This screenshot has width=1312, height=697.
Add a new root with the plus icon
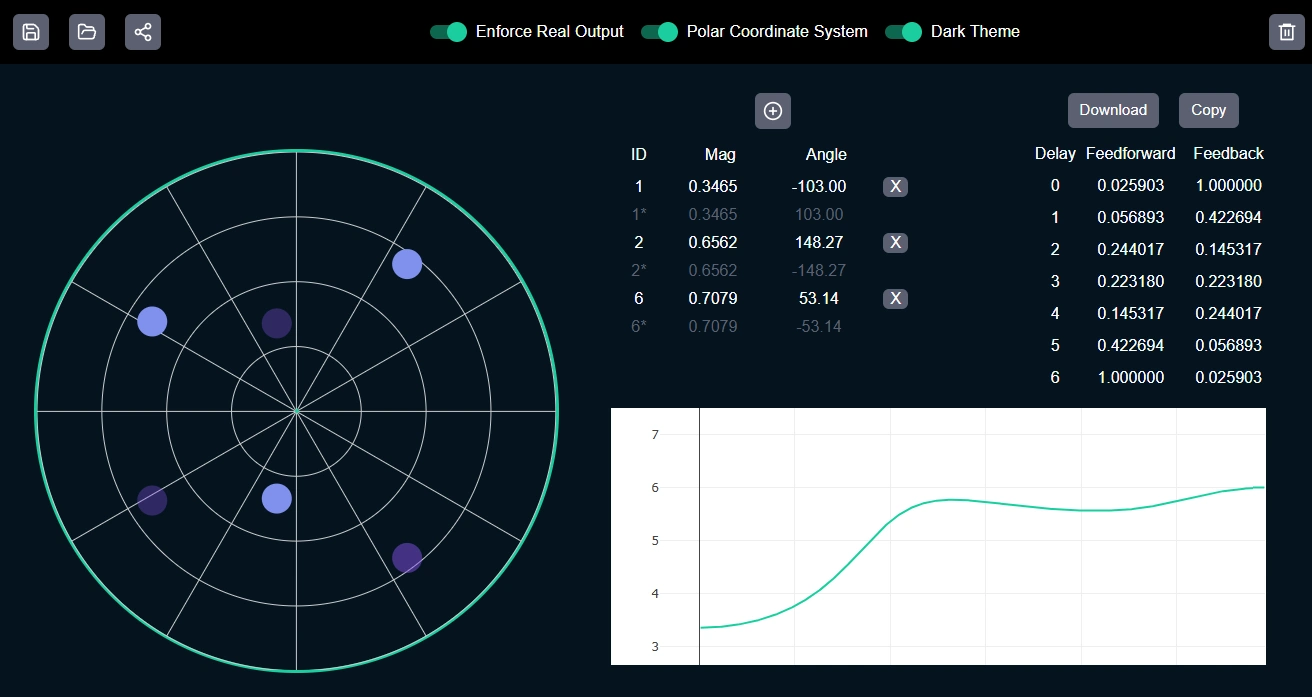coord(772,111)
